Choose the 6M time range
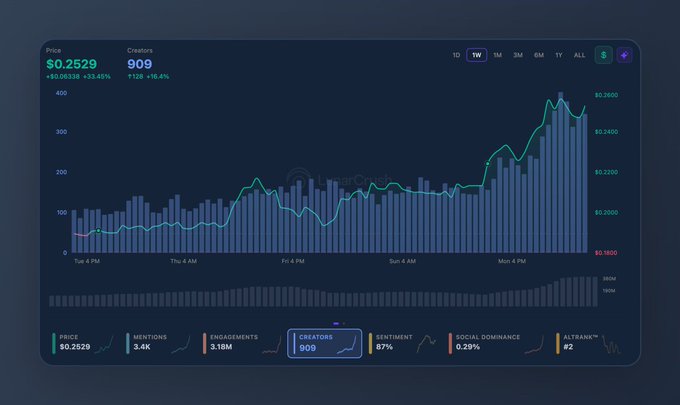 (539, 55)
